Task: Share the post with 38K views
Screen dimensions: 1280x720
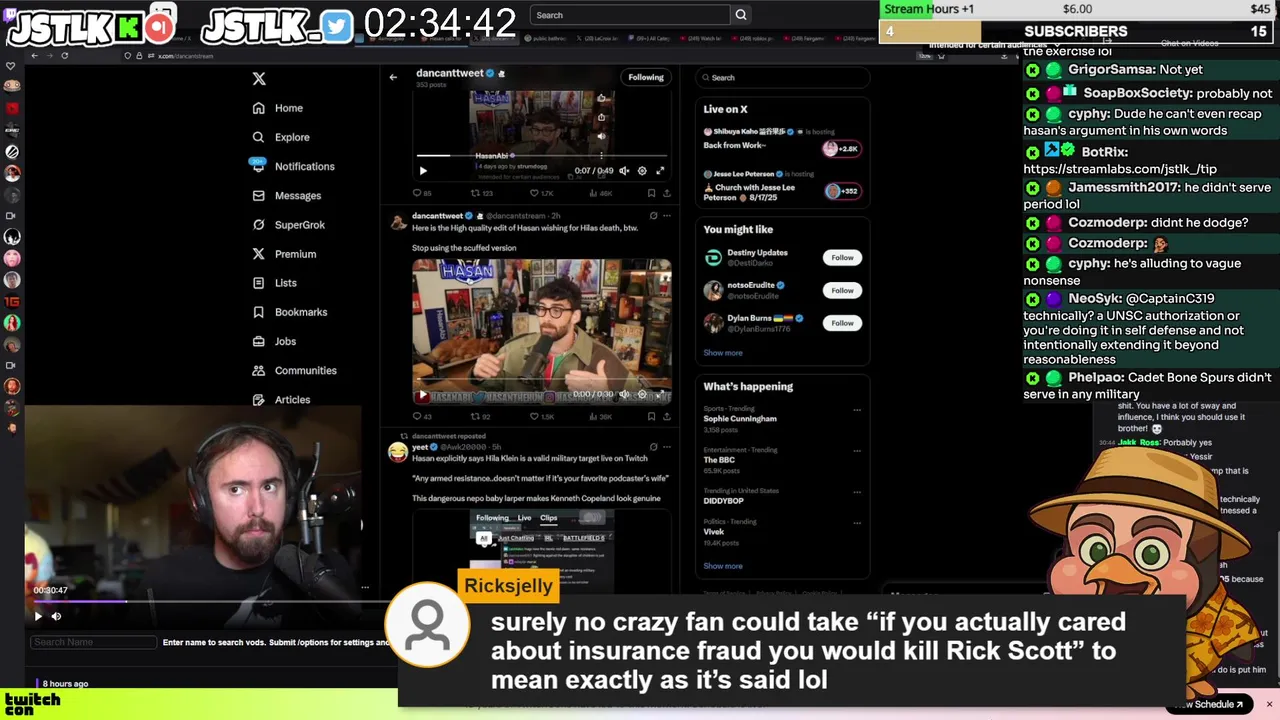Action: click(x=666, y=416)
